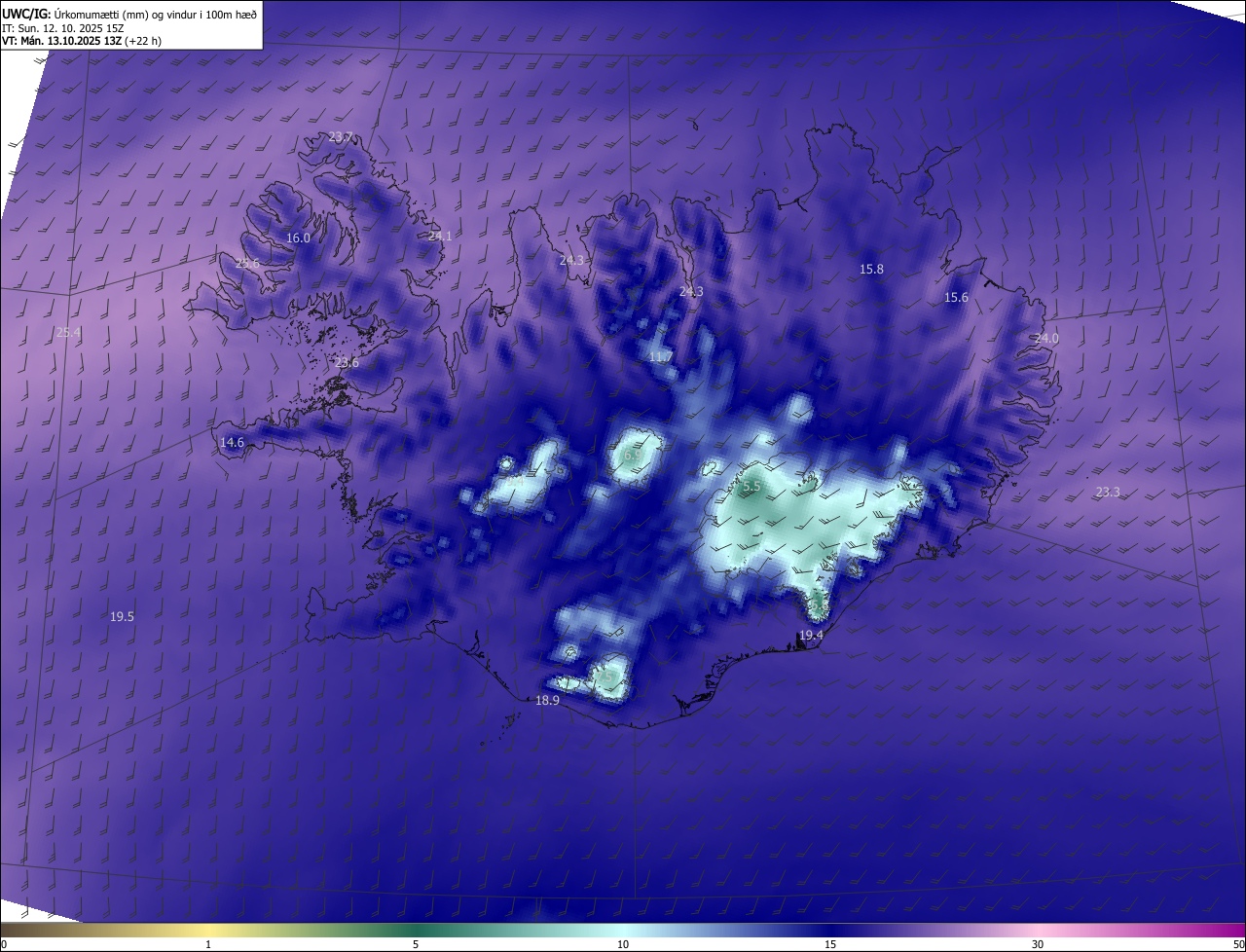
Task: Click the 15.6 value label
Action: [956, 298]
